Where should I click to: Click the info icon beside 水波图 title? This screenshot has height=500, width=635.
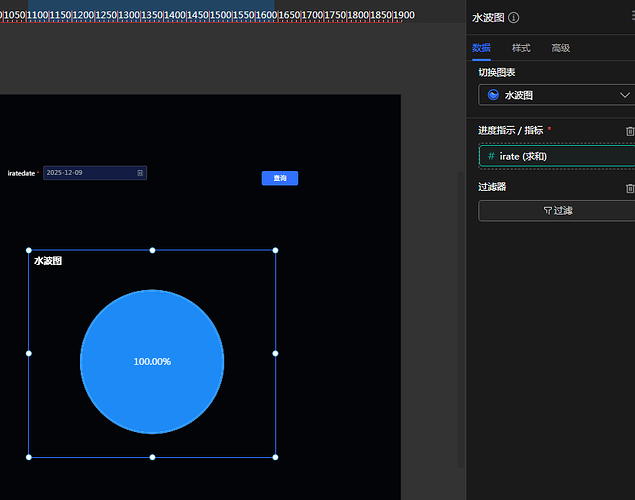pos(514,18)
